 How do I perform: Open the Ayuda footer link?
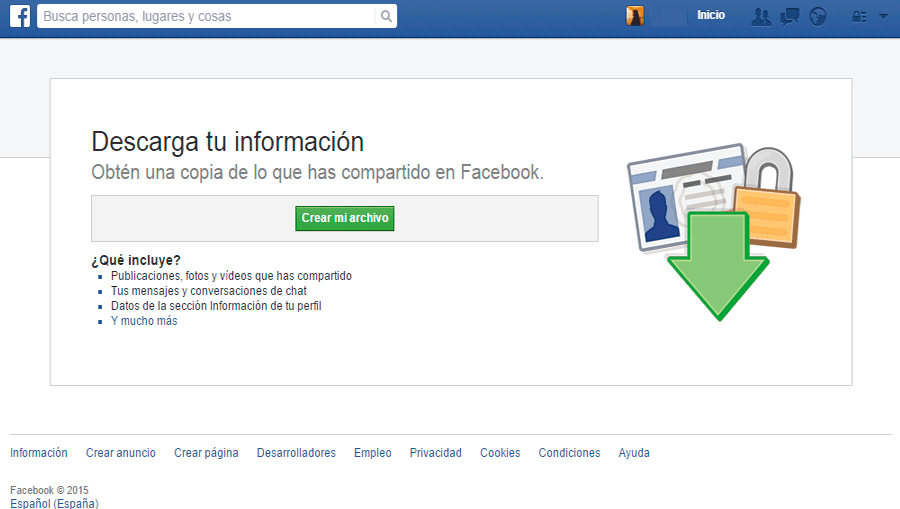tap(634, 453)
